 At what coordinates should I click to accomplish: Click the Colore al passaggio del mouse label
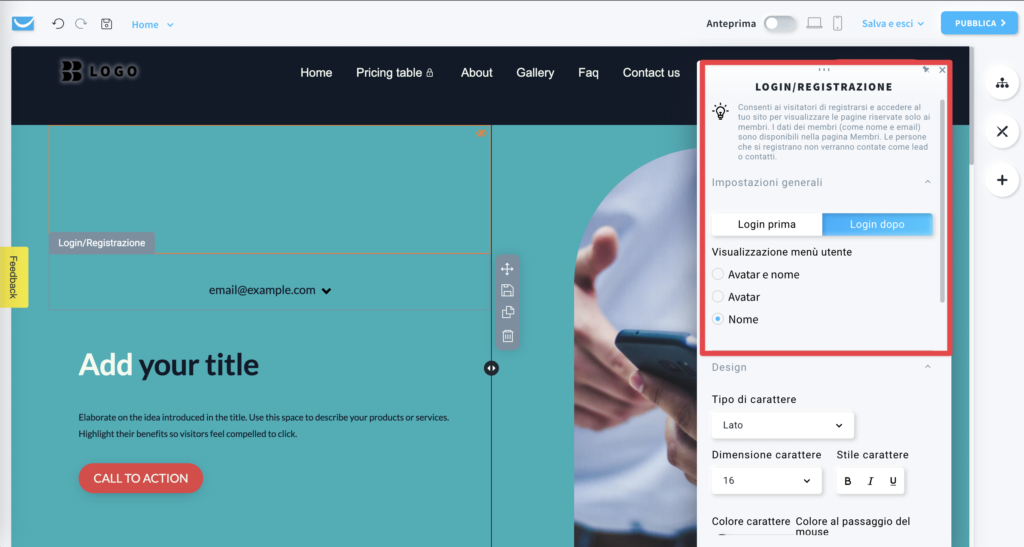pos(852,526)
